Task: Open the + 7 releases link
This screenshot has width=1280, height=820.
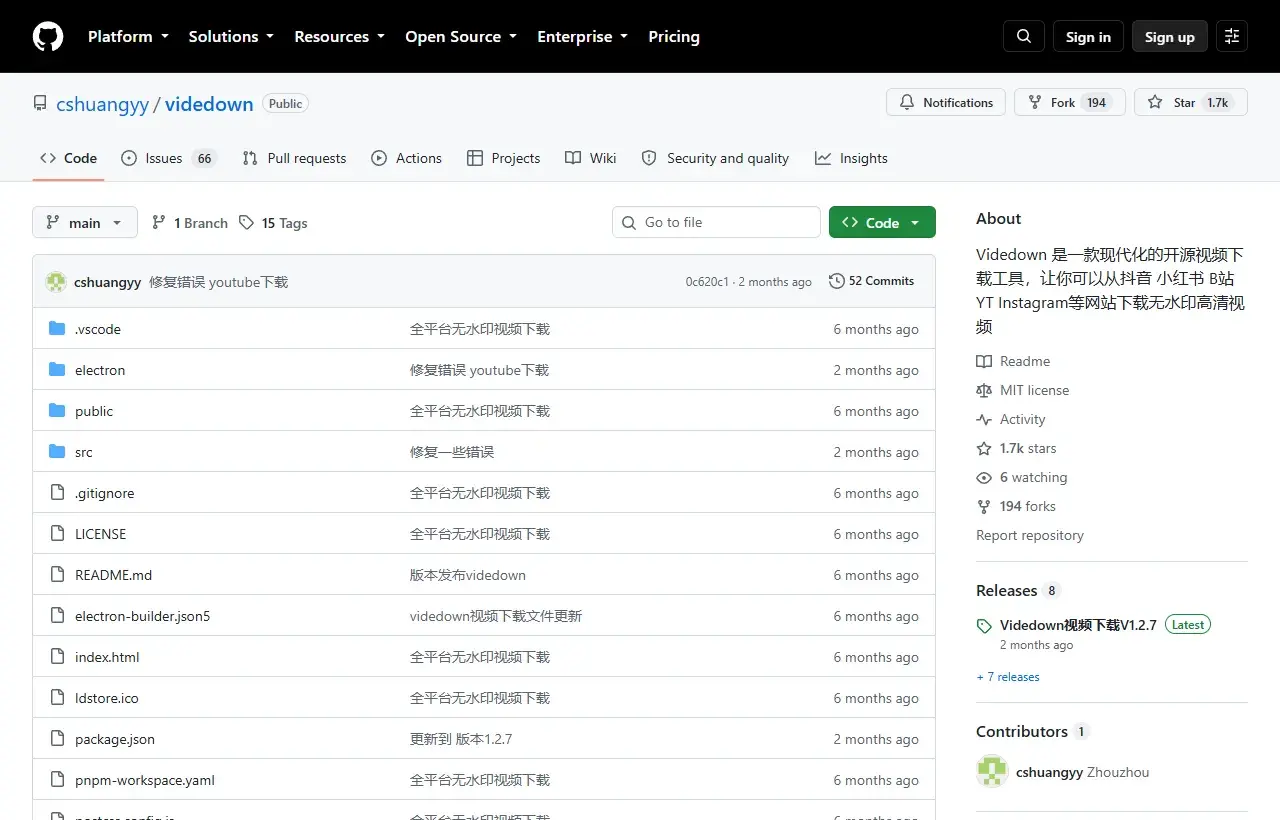Action: 1008,677
